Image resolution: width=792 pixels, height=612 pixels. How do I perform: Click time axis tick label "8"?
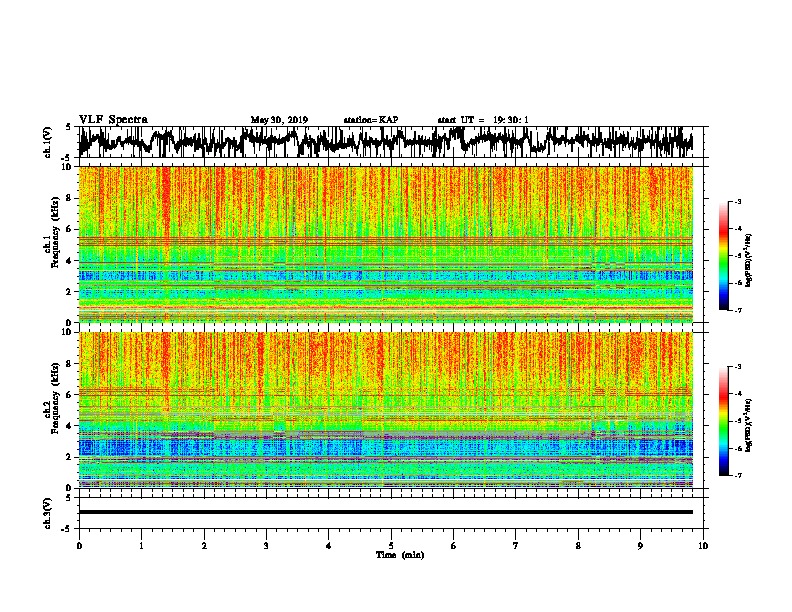coord(578,546)
